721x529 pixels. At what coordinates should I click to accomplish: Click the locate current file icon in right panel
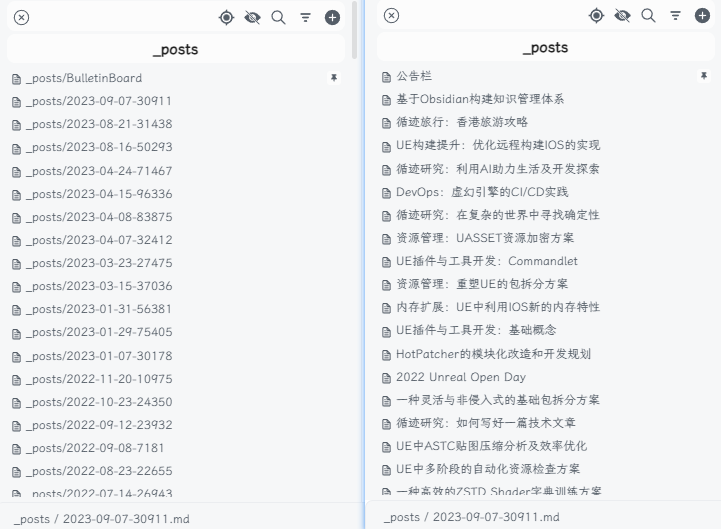point(596,15)
